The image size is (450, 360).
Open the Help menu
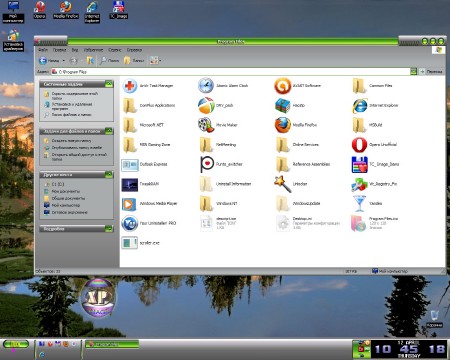(134, 50)
